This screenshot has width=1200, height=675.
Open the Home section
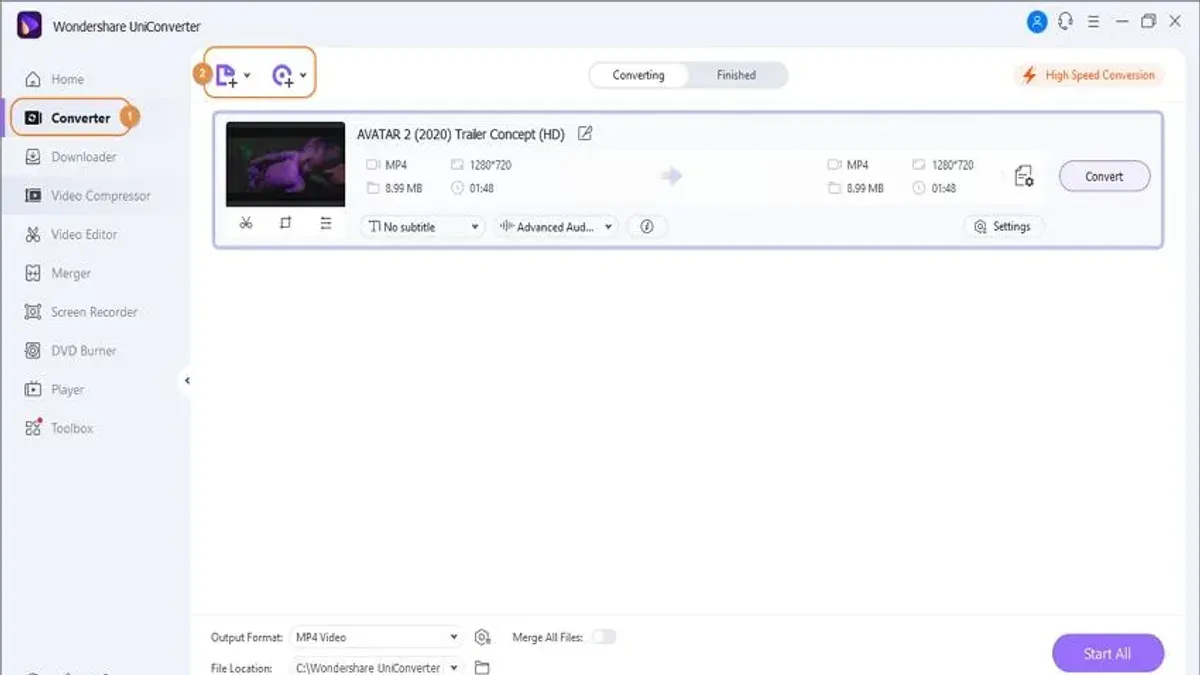point(55,79)
